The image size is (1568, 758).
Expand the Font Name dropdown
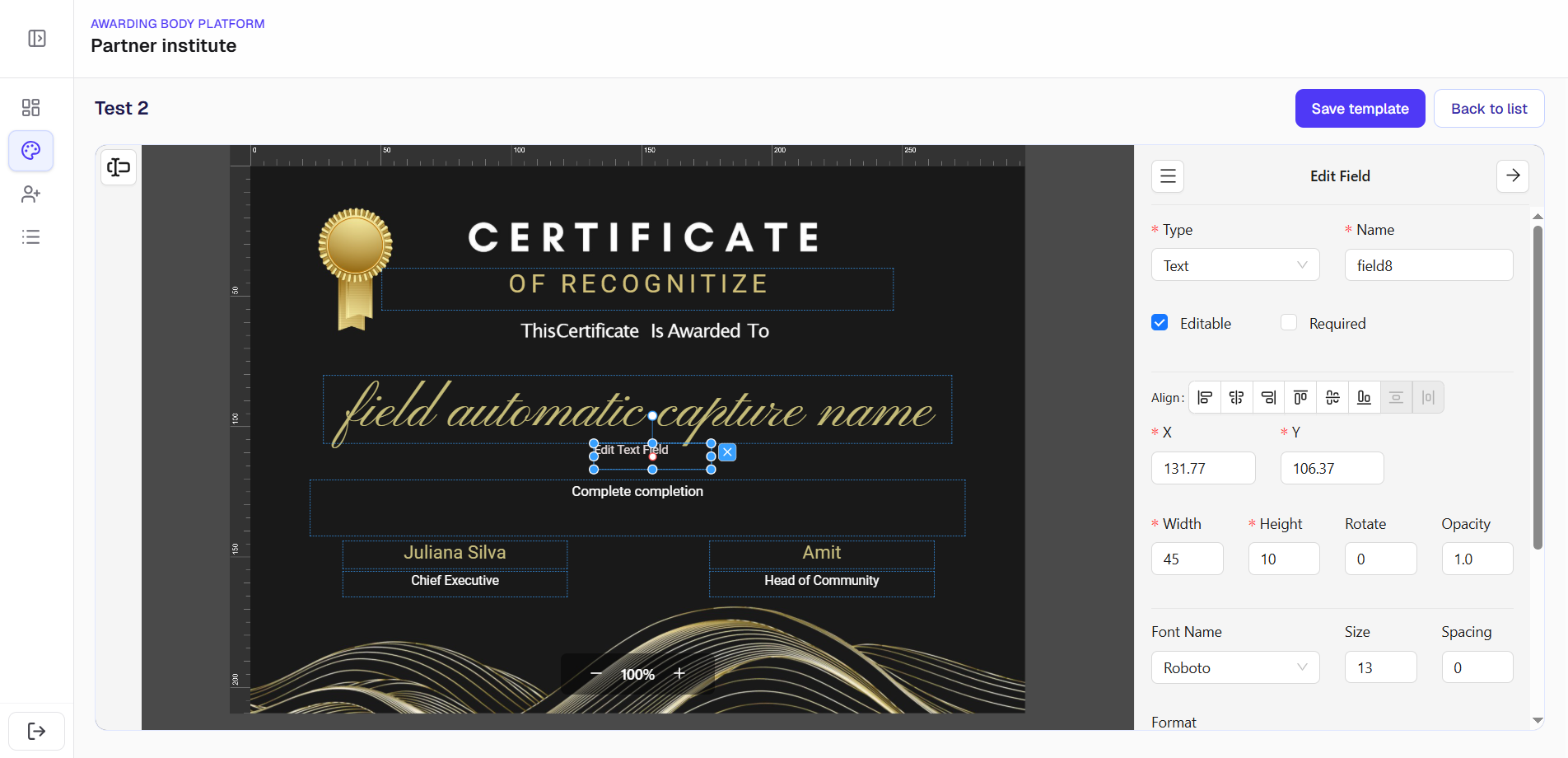(x=1234, y=667)
